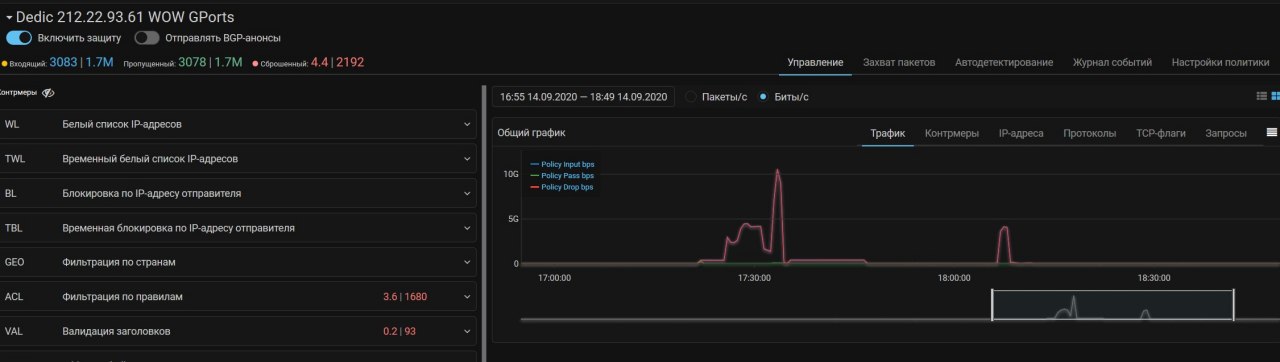Click the left handle of the timeline range selector
The width and height of the screenshot is (1280, 362).
992,305
